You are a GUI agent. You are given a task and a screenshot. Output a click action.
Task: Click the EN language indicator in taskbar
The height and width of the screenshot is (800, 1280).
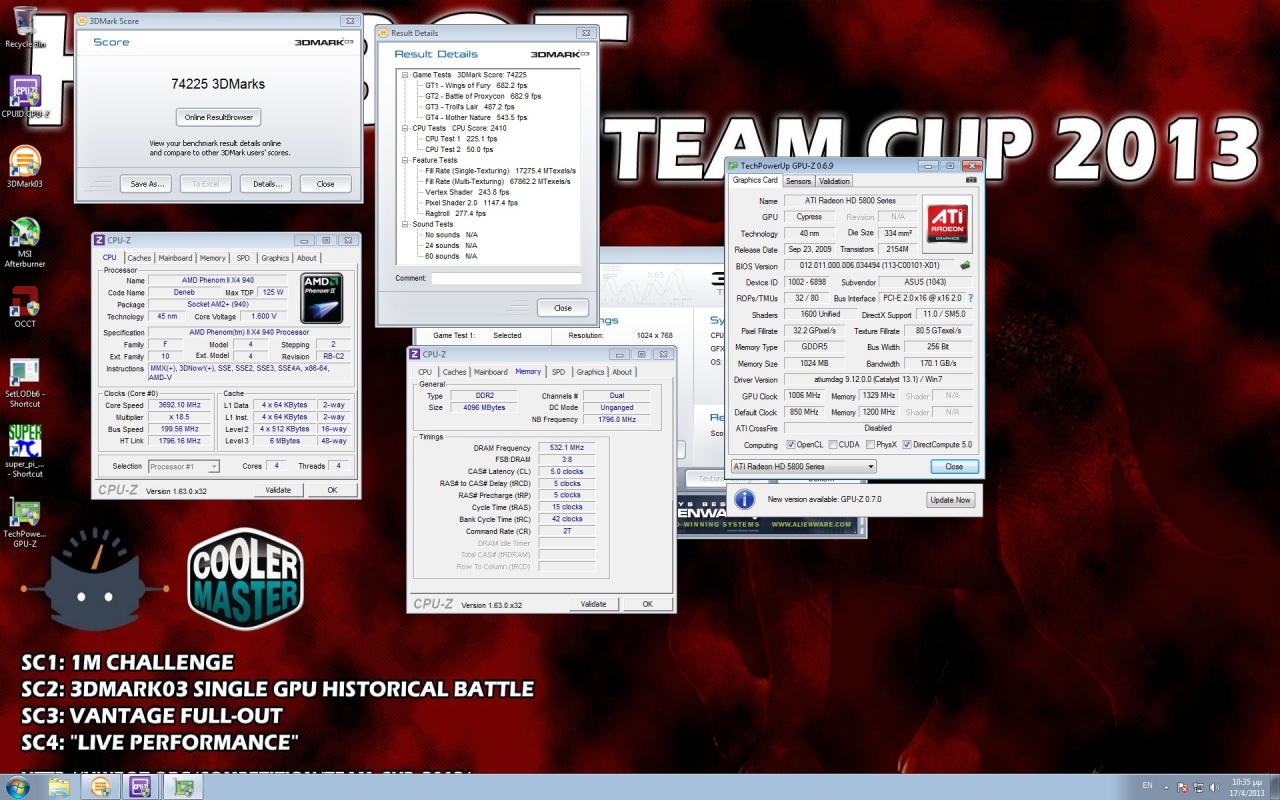pyautogui.click(x=1147, y=786)
